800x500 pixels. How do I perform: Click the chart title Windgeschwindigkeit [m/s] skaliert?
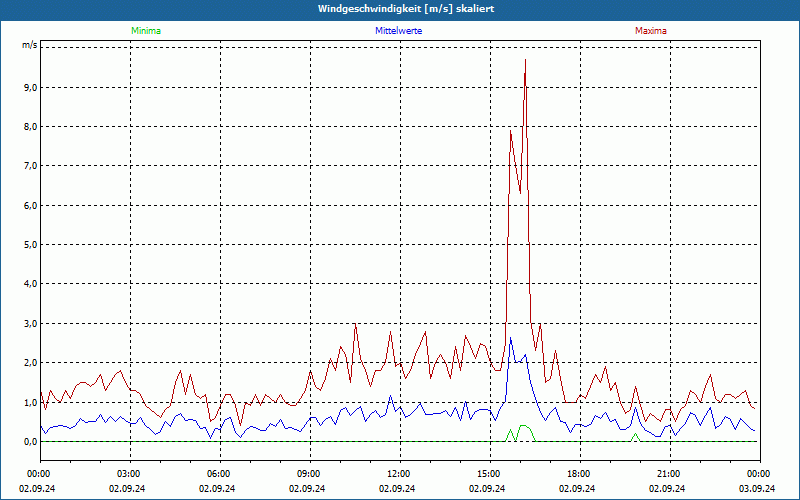(406, 9)
